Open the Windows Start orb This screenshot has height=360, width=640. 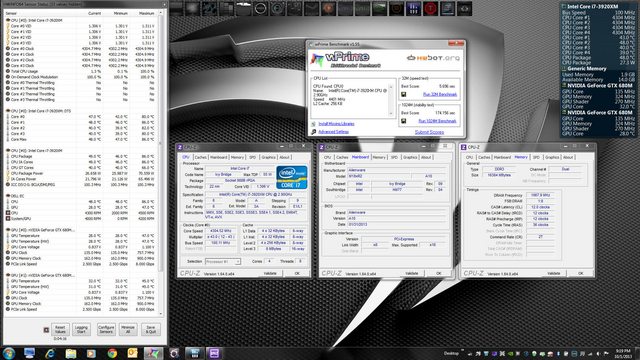point(9,353)
